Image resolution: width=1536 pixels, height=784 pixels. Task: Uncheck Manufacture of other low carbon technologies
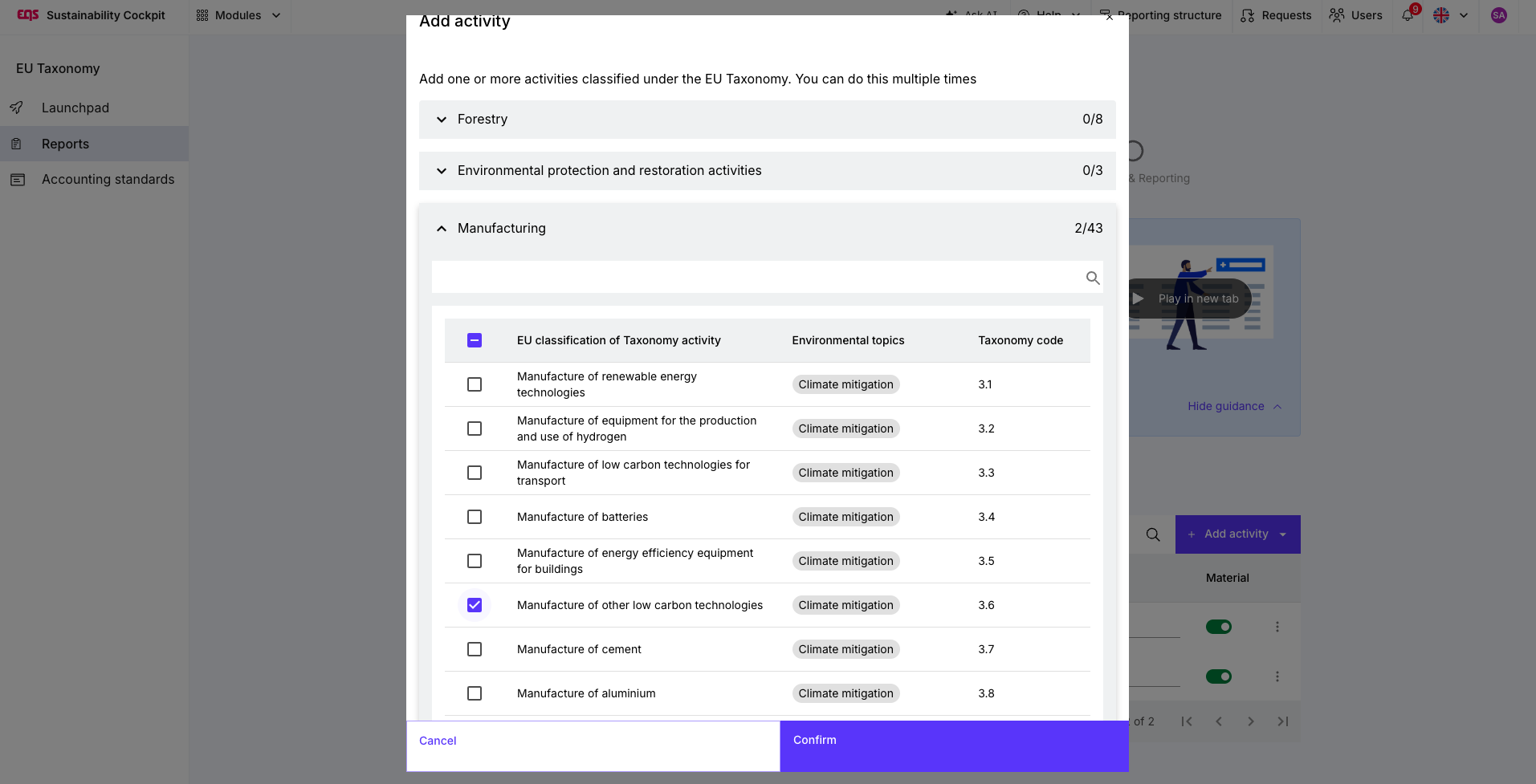pos(475,605)
